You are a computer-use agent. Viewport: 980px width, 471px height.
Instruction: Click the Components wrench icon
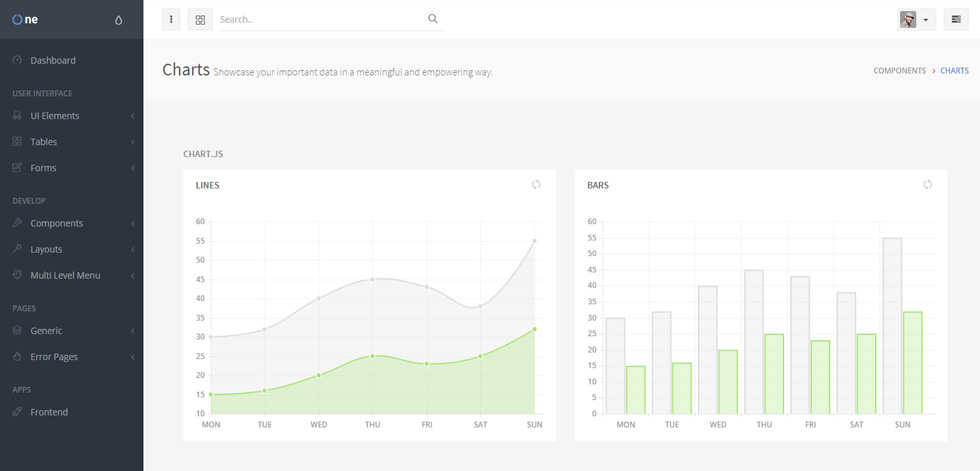pos(18,223)
